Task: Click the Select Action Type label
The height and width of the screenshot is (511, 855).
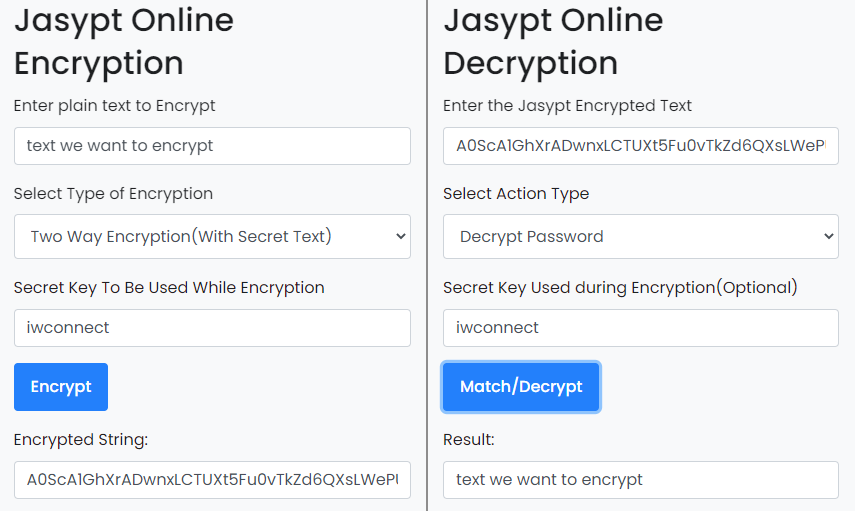Action: (x=516, y=194)
